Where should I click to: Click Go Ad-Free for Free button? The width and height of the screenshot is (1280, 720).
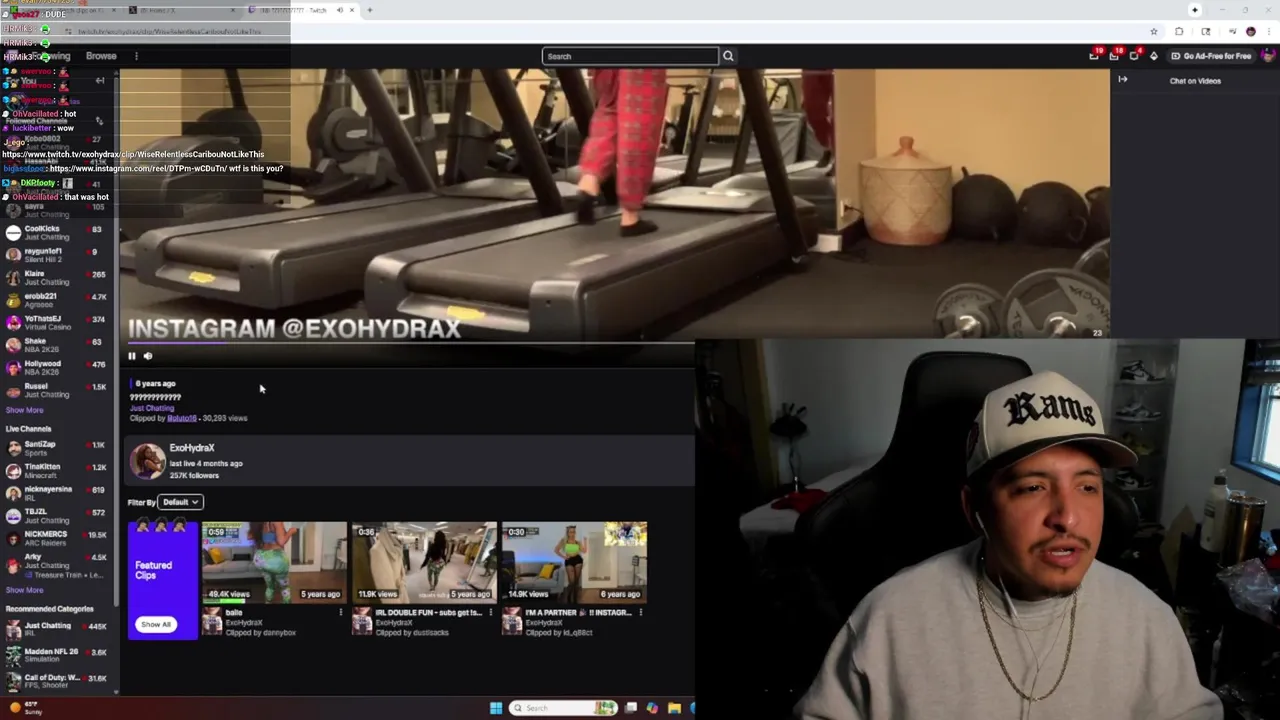[1211, 56]
